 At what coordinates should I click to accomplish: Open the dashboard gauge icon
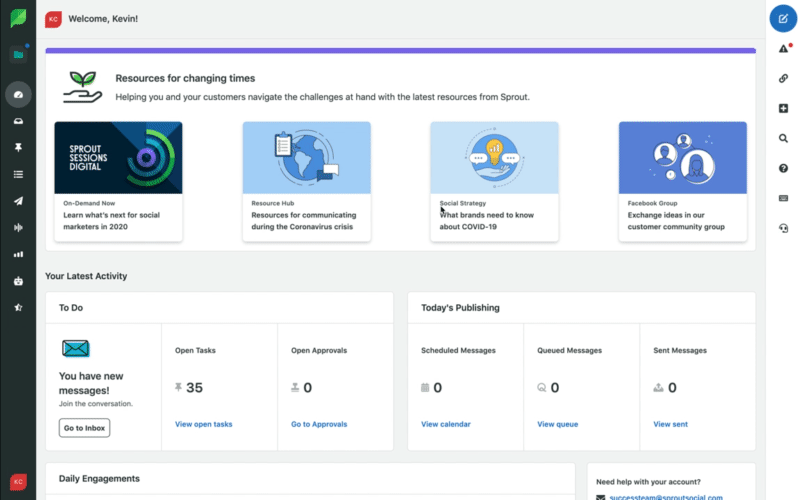pos(18,94)
